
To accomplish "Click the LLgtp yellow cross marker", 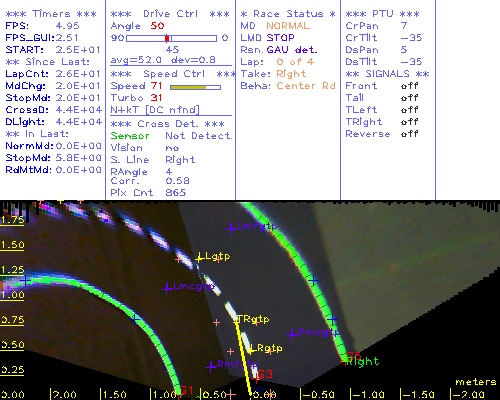I will click(199, 258).
